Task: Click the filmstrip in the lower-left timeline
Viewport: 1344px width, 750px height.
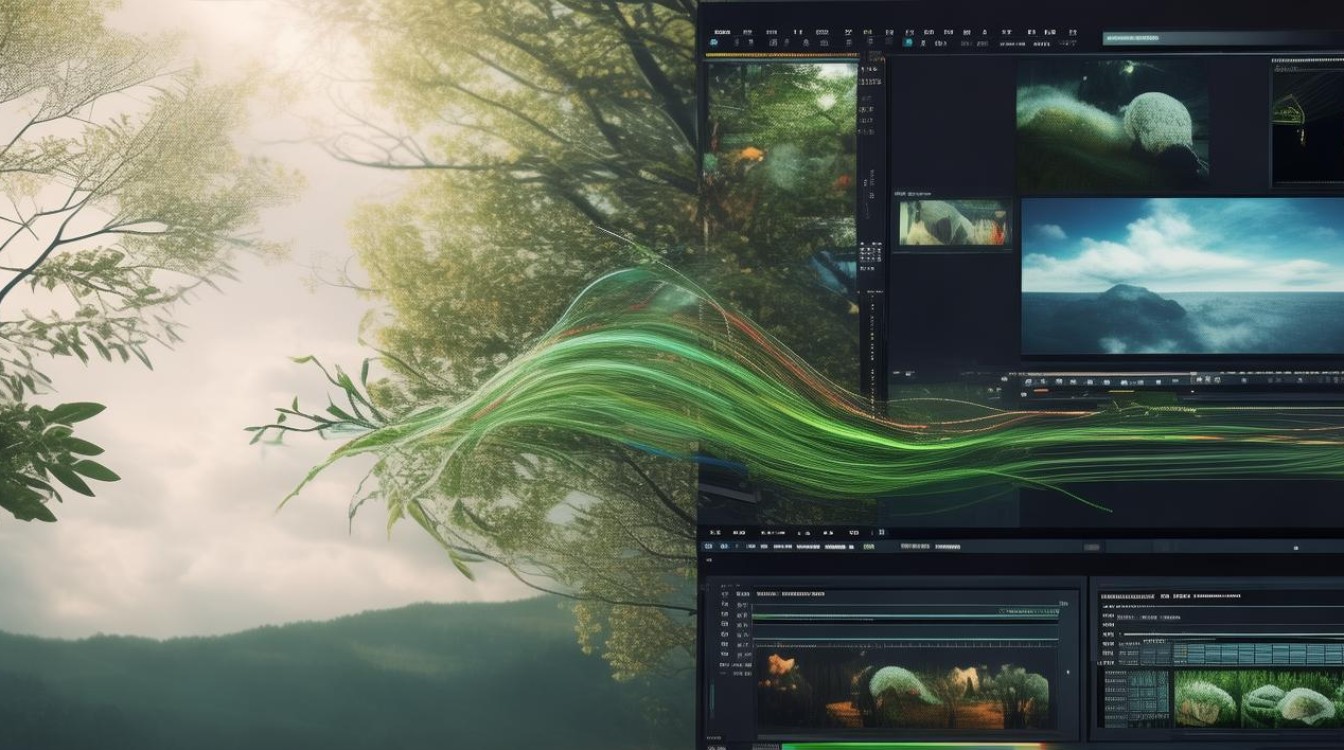Action: (905, 688)
